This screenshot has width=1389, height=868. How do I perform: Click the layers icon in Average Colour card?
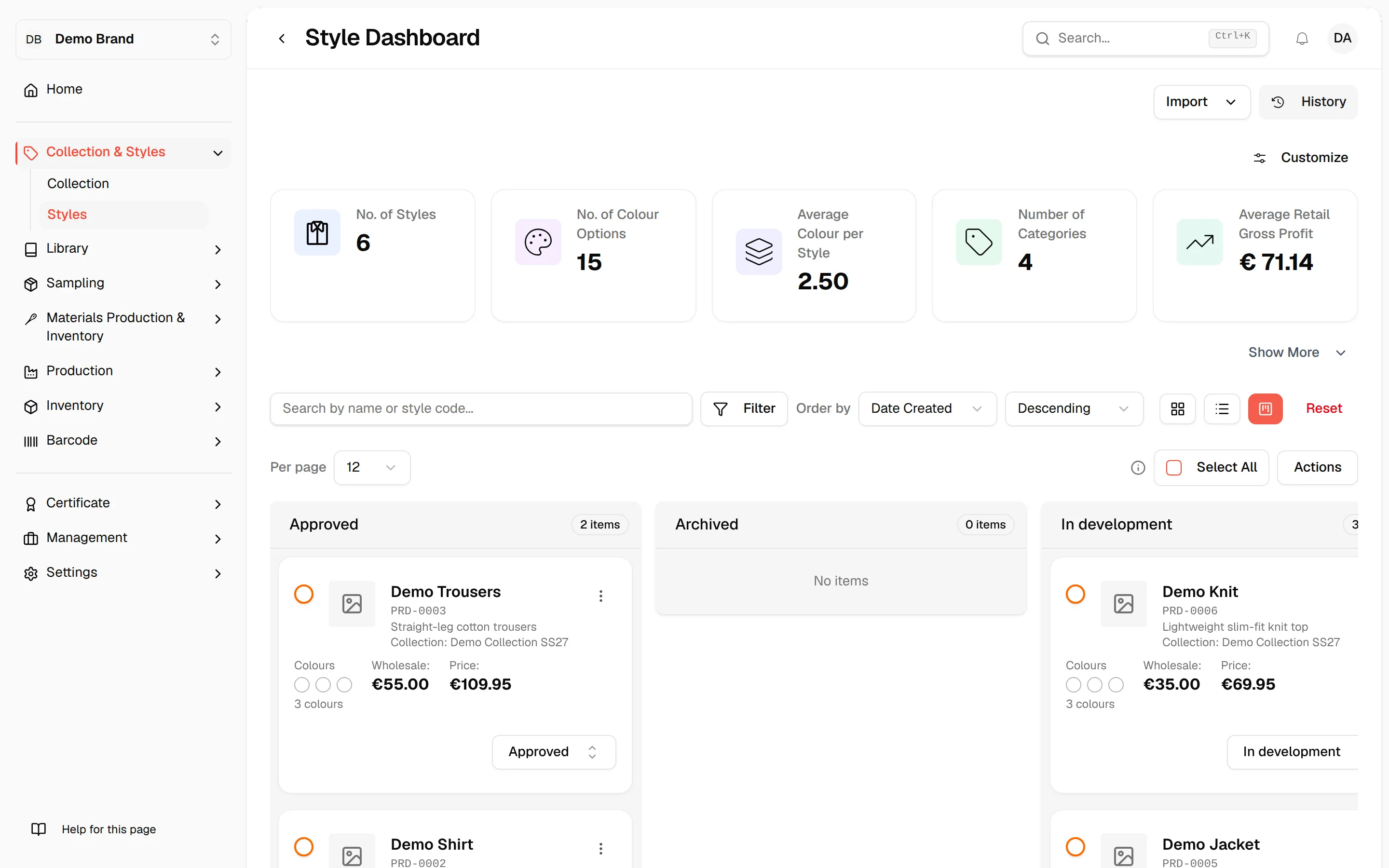(x=759, y=251)
